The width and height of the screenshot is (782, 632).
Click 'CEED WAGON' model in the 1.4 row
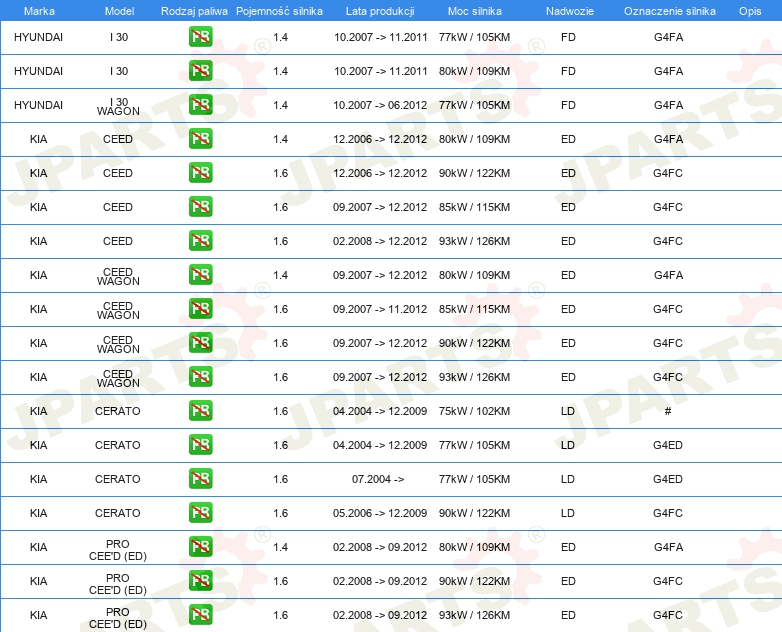[118, 276]
